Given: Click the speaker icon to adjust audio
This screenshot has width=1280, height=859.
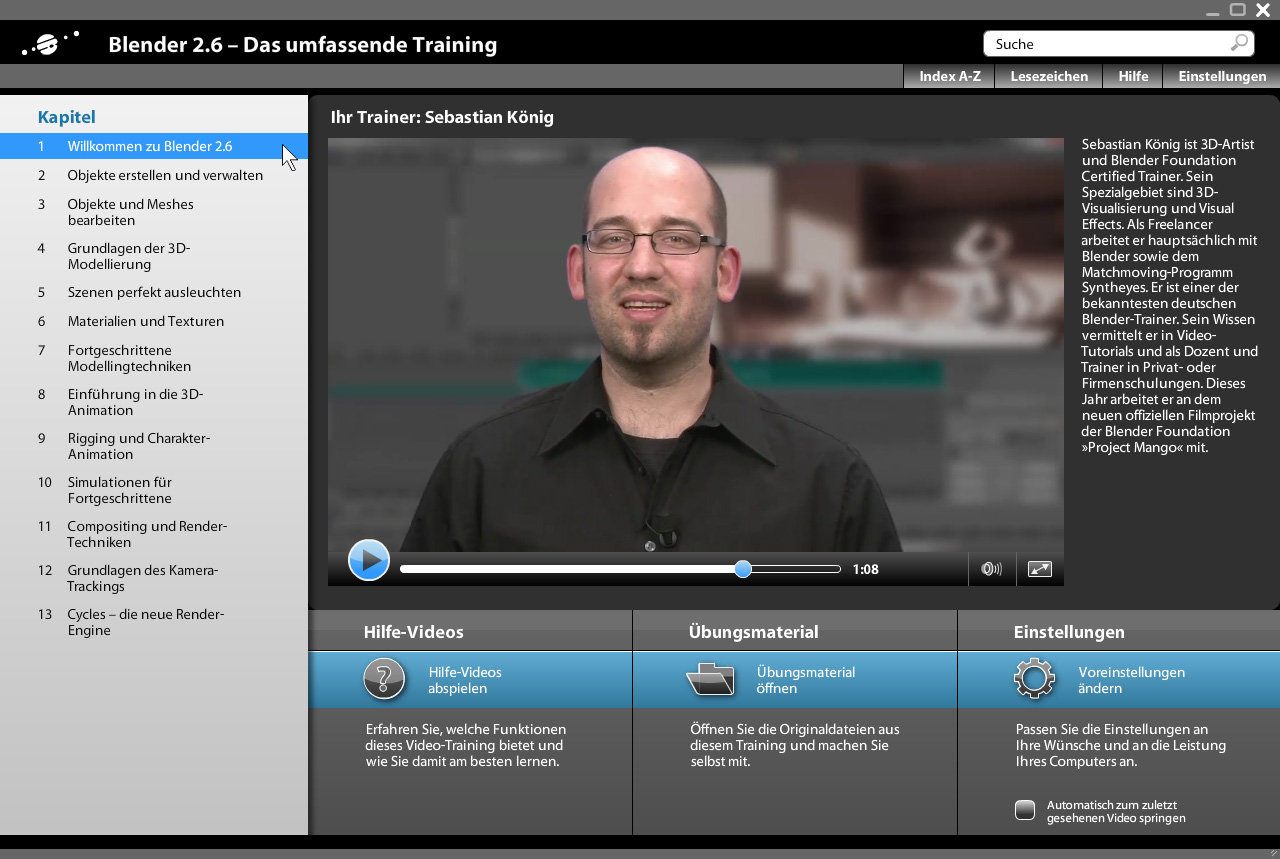Looking at the screenshot, I should (991, 568).
